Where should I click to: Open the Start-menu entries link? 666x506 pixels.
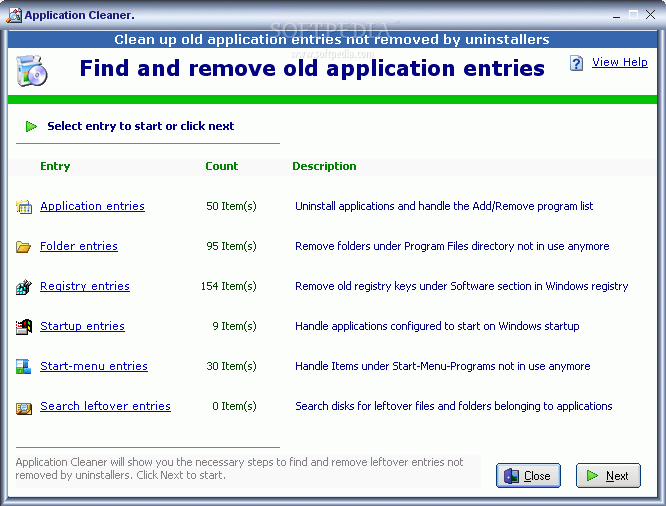(x=94, y=366)
